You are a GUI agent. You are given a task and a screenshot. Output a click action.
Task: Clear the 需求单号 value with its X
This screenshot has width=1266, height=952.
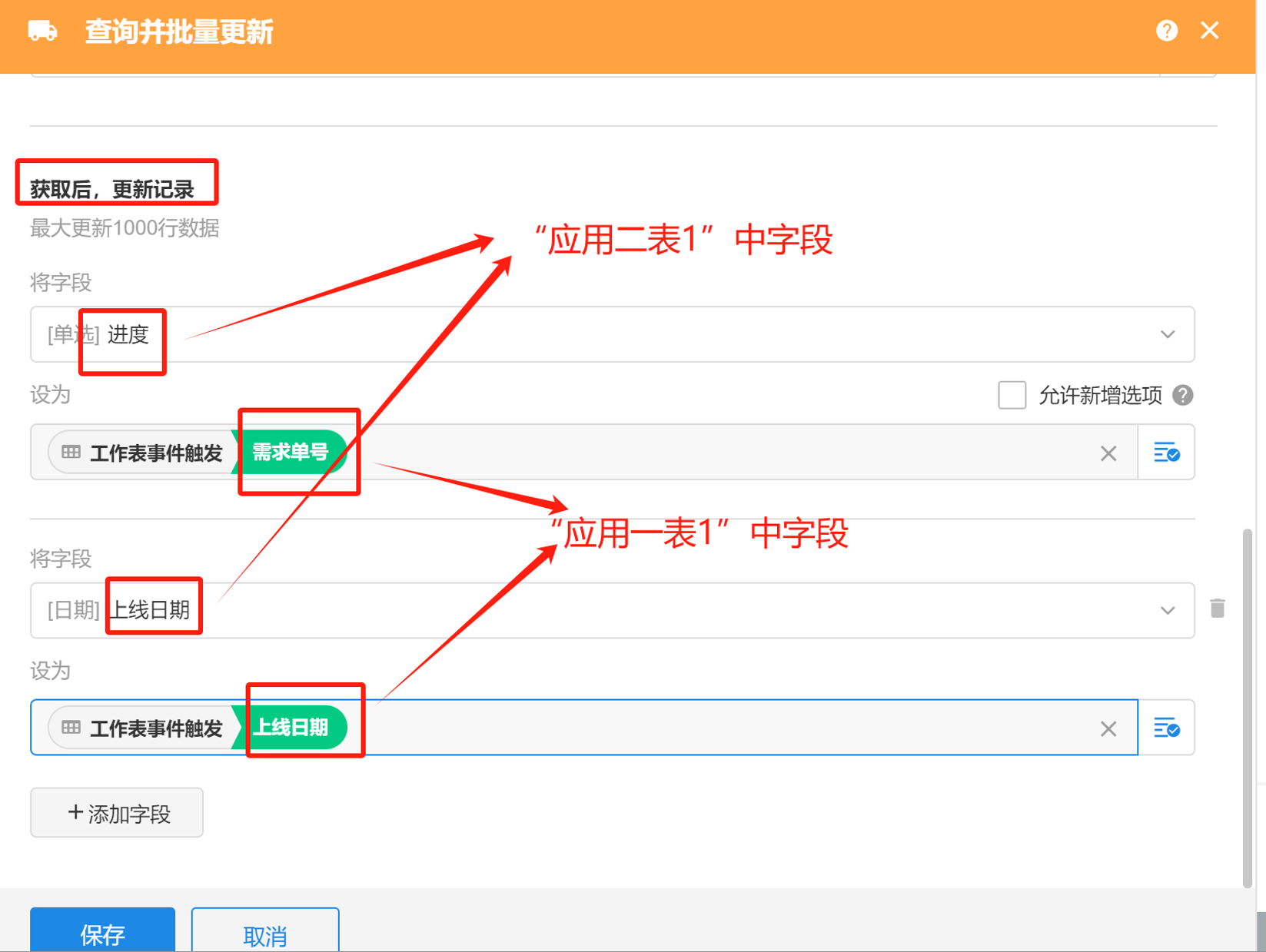(1108, 453)
